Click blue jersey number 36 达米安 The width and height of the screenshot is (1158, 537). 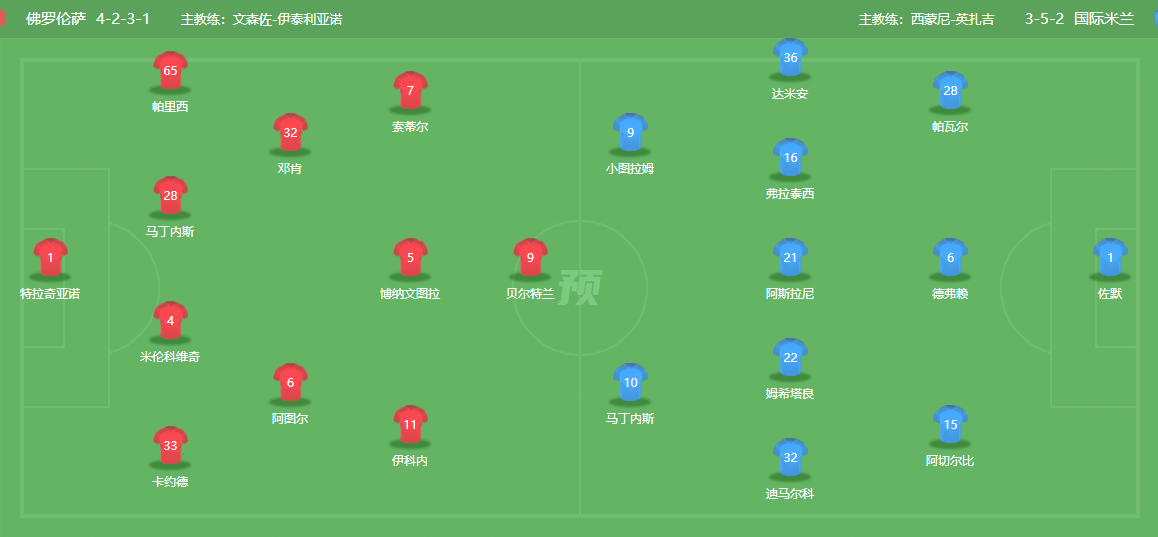pyautogui.click(x=790, y=57)
